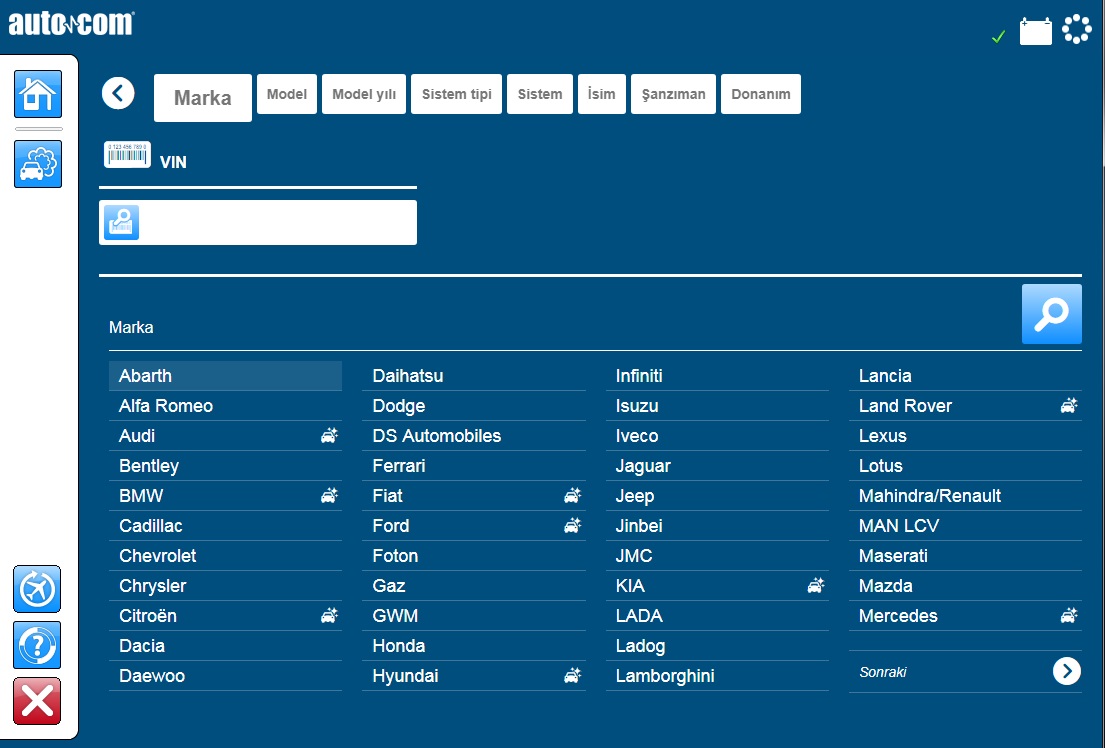1105x748 pixels.
Task: Open the Model yılı tab
Action: (x=364, y=94)
